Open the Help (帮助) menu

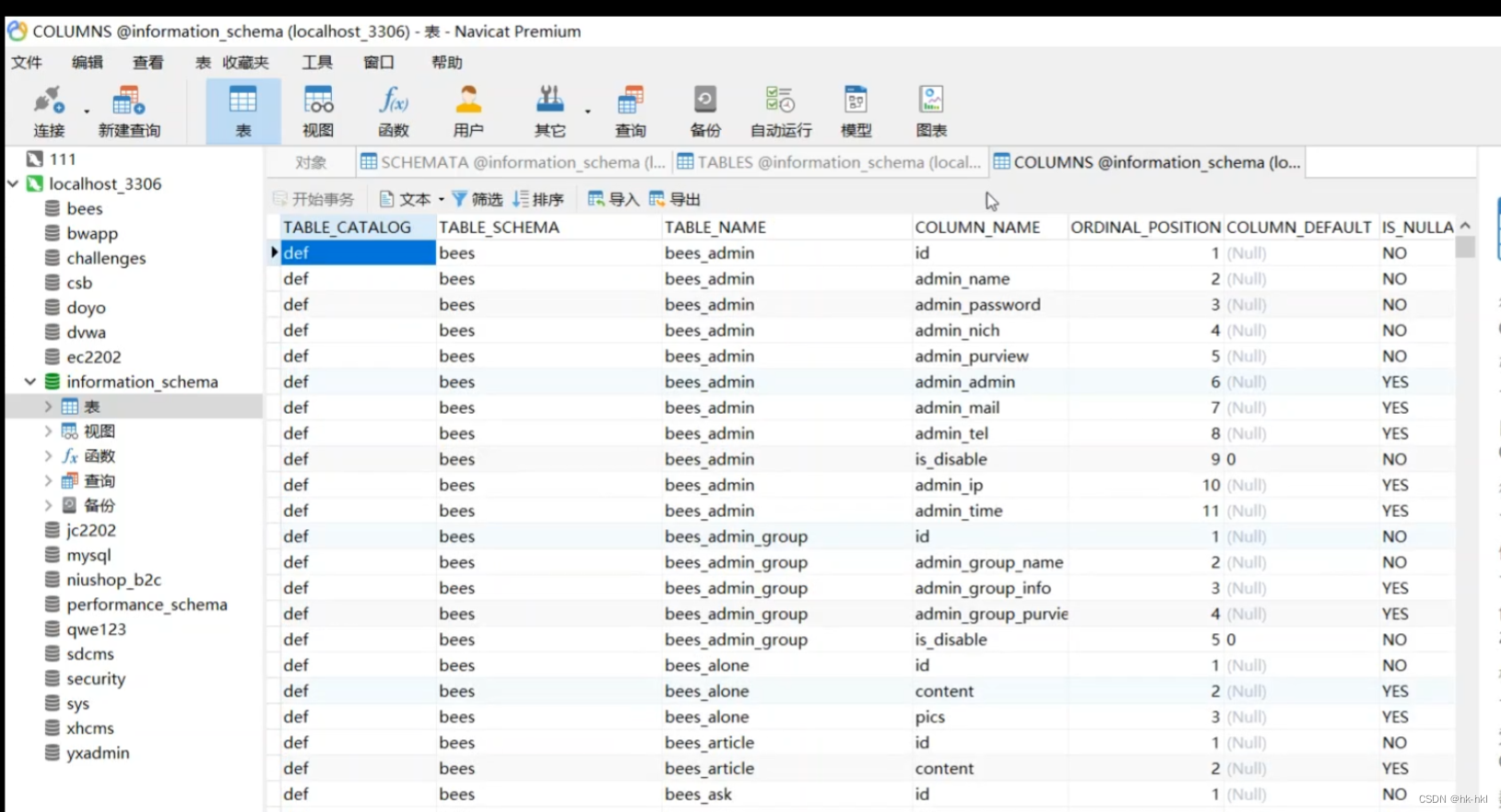(x=446, y=62)
